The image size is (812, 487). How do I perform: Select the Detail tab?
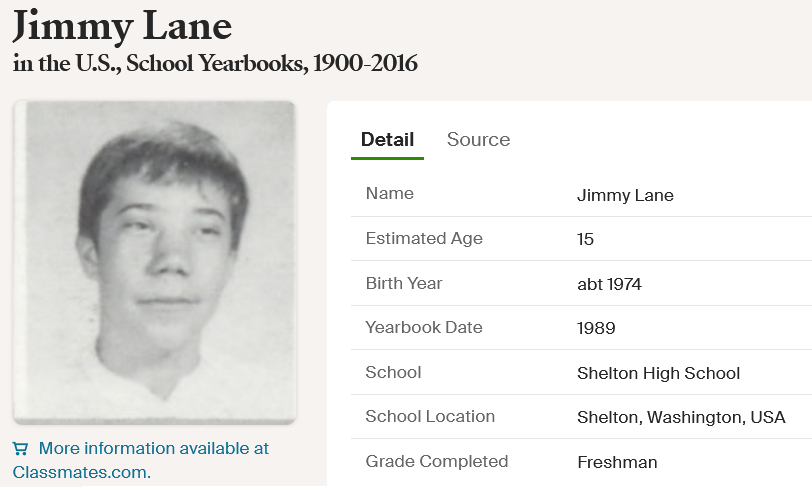coord(387,140)
